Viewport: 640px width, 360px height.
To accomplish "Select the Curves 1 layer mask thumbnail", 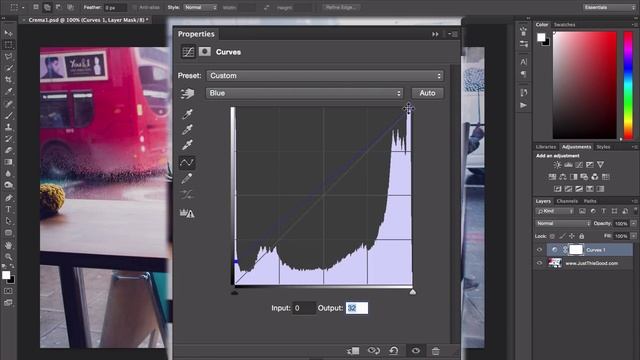I will pyautogui.click(x=576, y=250).
